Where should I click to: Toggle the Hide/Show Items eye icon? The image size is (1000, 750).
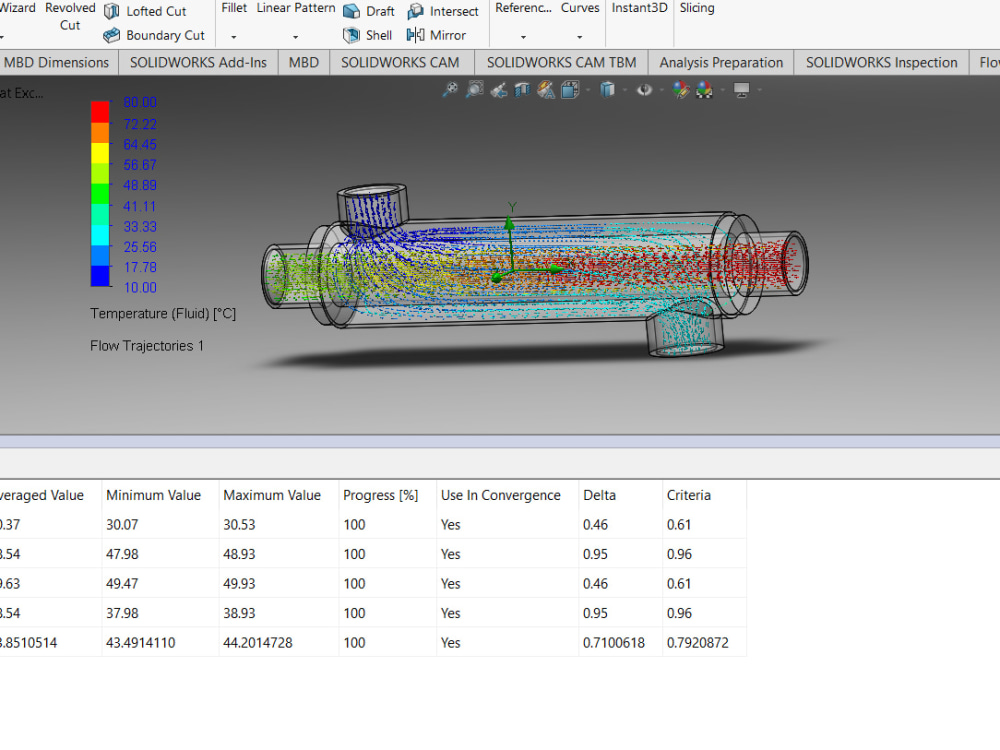(645, 90)
